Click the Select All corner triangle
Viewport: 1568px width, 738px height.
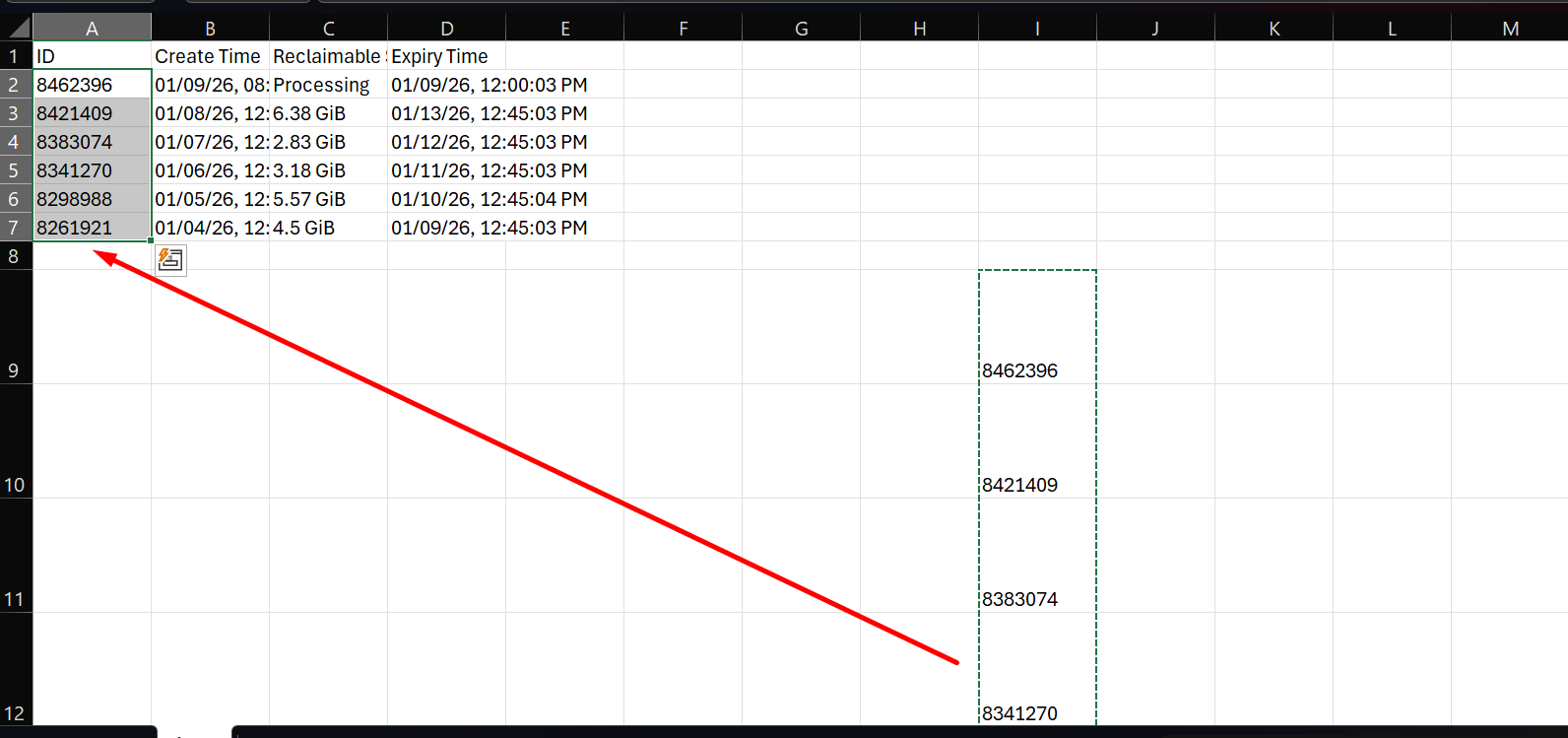[18, 27]
